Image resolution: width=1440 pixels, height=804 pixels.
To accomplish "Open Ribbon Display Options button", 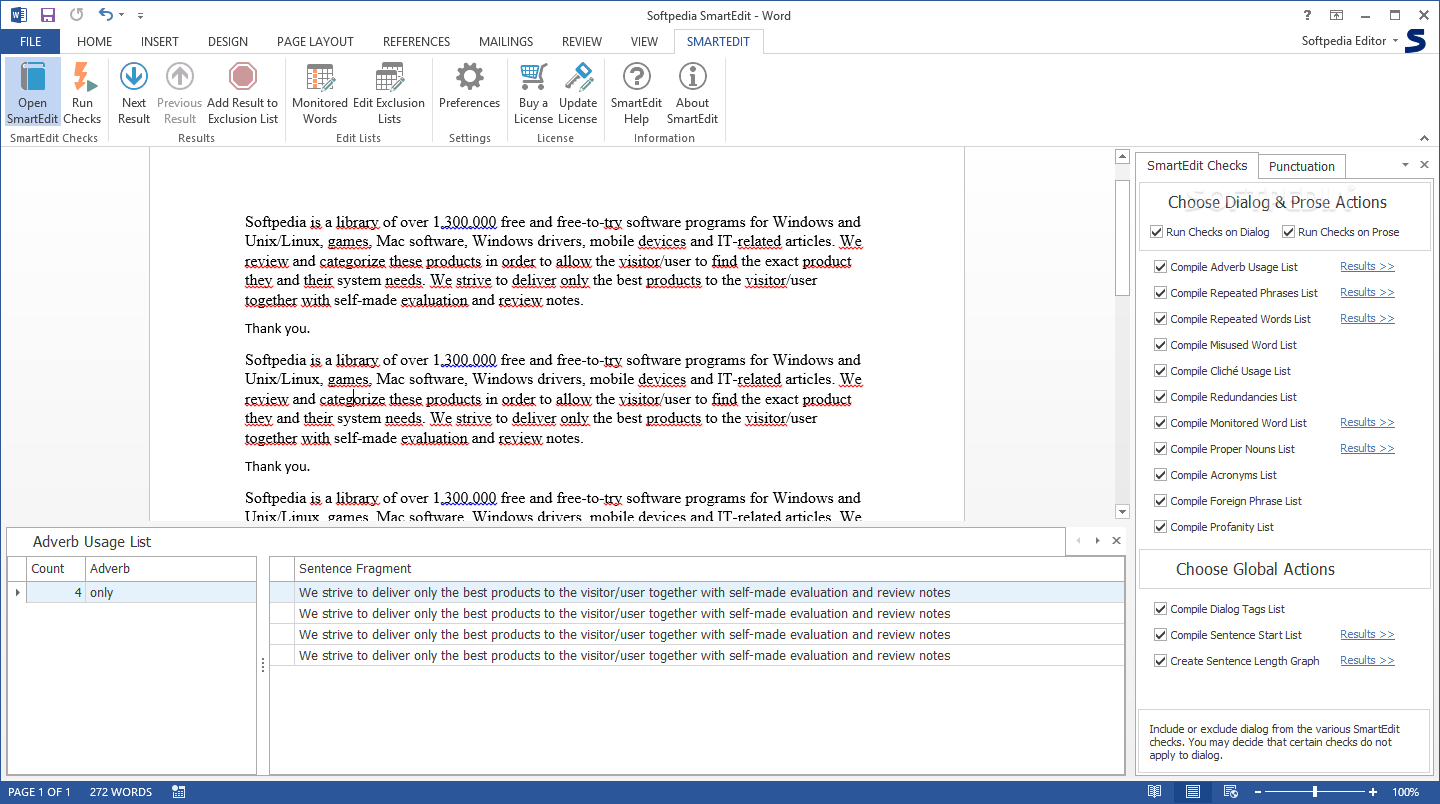I will point(1336,15).
